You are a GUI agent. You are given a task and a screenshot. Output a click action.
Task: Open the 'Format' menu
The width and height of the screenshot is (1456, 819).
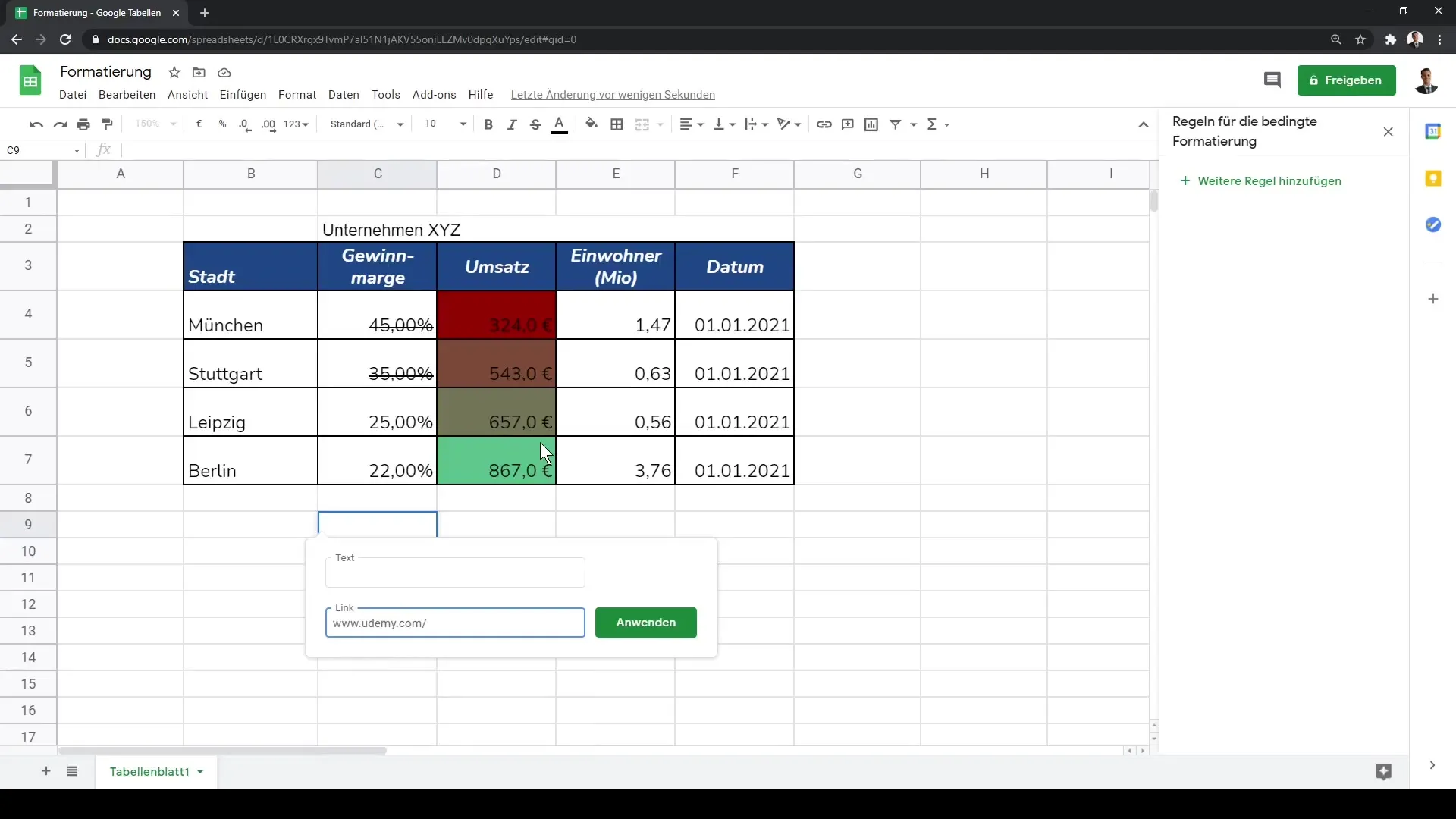tap(298, 94)
